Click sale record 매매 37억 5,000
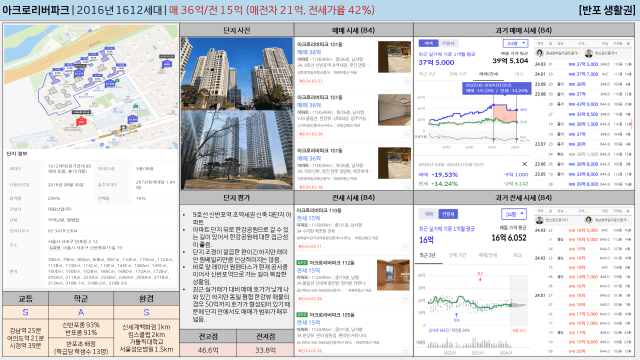 (583, 64)
